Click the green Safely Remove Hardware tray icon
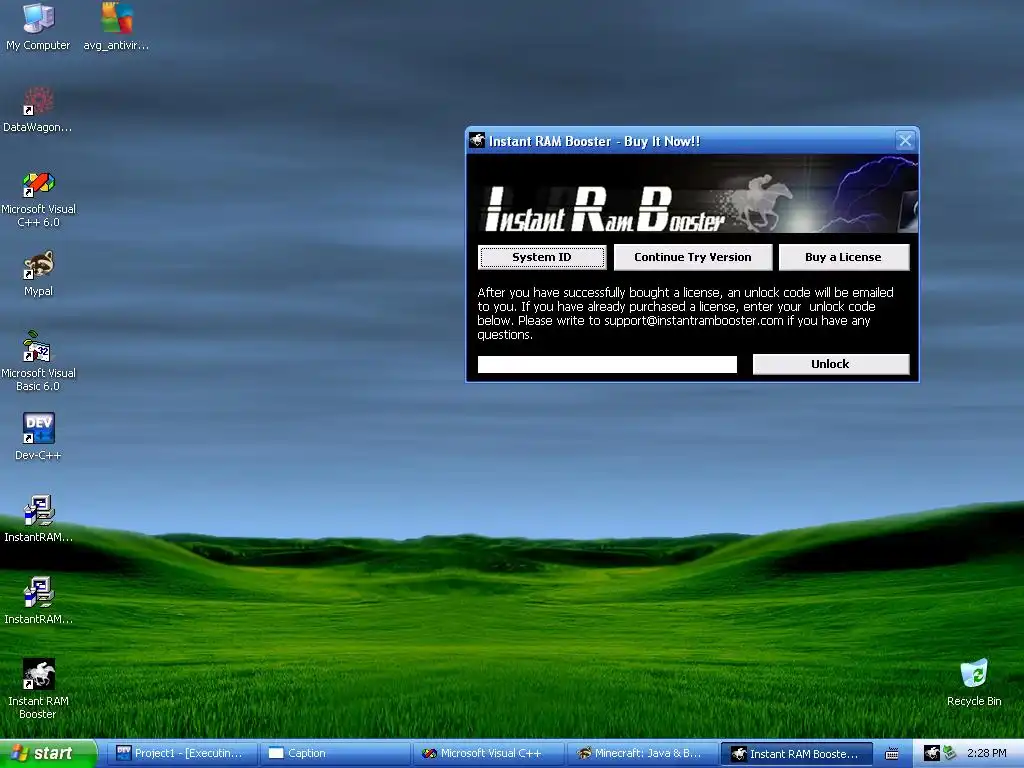 pyautogui.click(x=949, y=753)
